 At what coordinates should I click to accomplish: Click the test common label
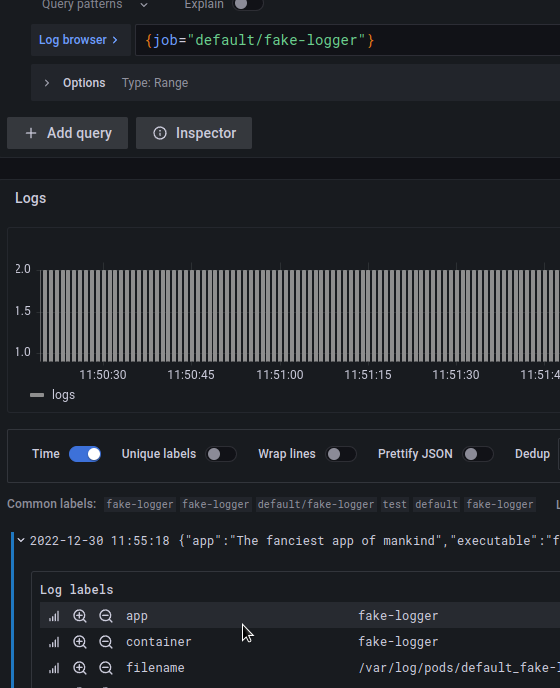(x=395, y=504)
